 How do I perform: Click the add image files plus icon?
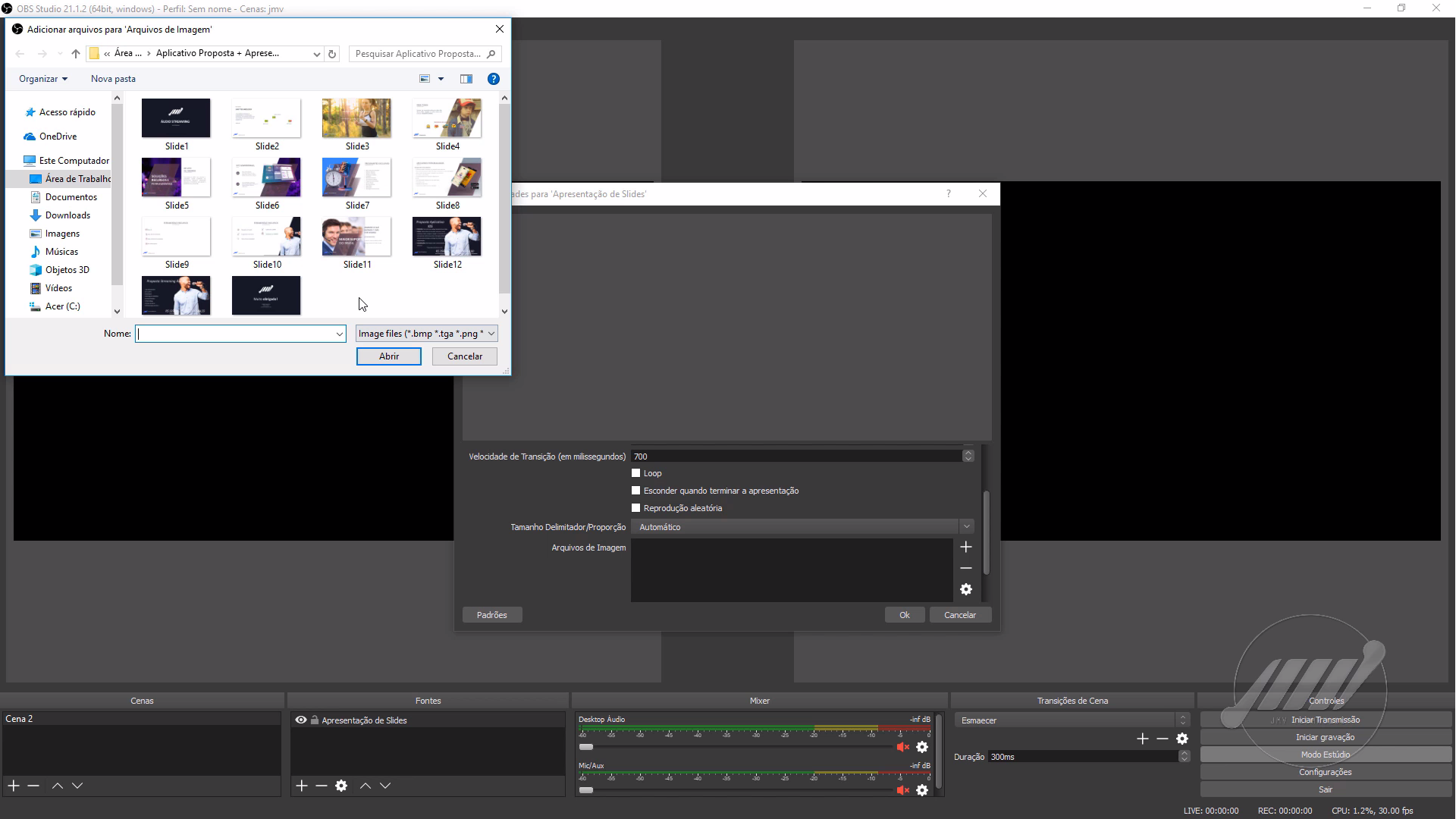pos(965,547)
